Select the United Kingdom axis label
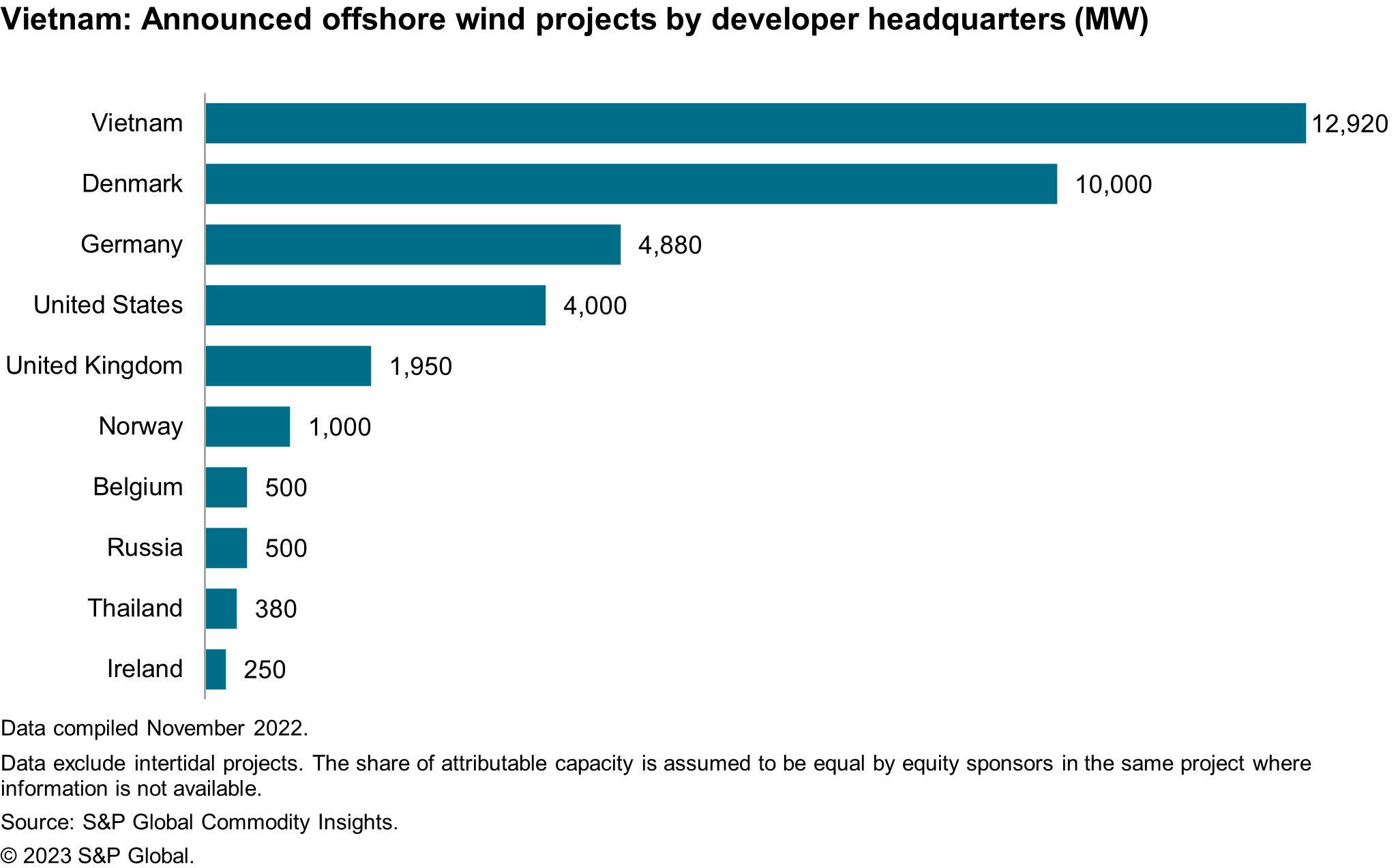Screen dimensions: 1398x868 click(x=94, y=366)
